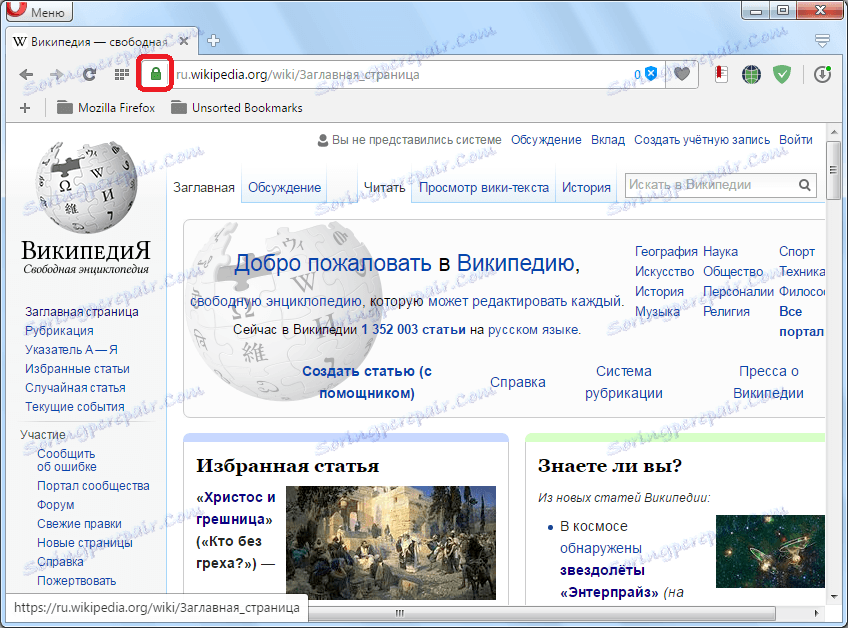Open Спорт portal link
Viewport: 848px width, 628px height.
point(797,252)
